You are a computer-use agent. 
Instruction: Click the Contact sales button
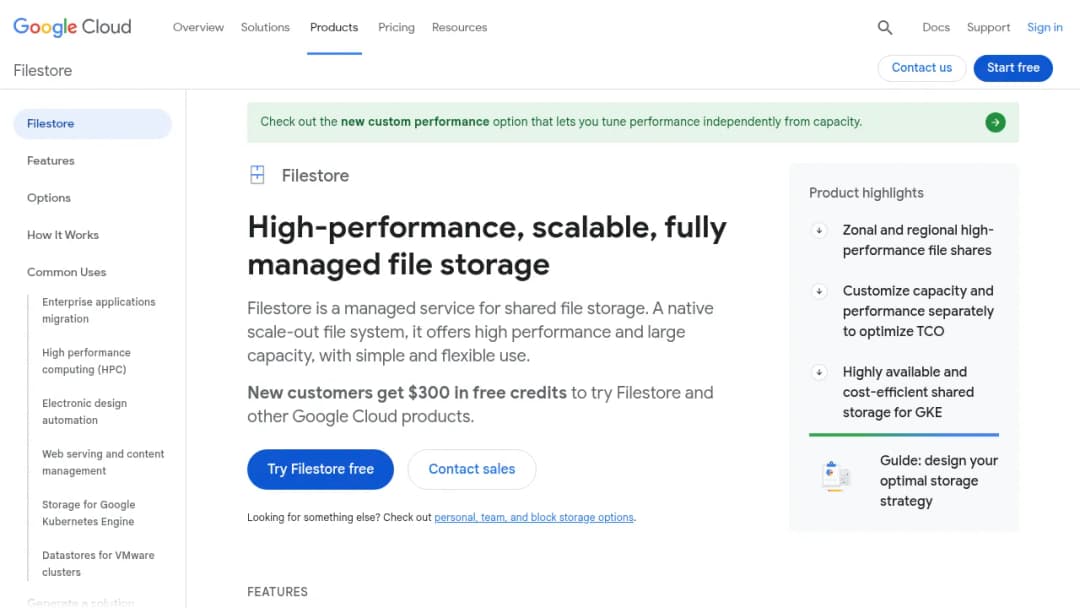(472, 470)
